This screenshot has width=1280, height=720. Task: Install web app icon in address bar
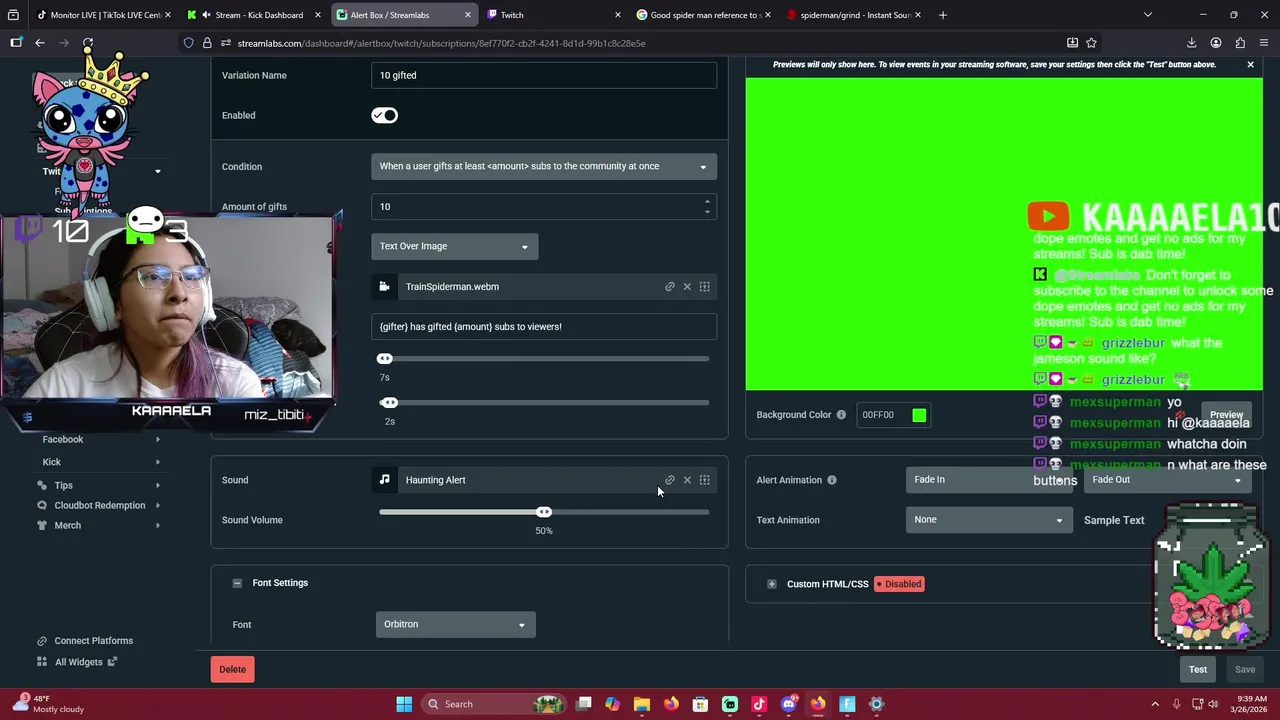pyautogui.click(x=1072, y=43)
